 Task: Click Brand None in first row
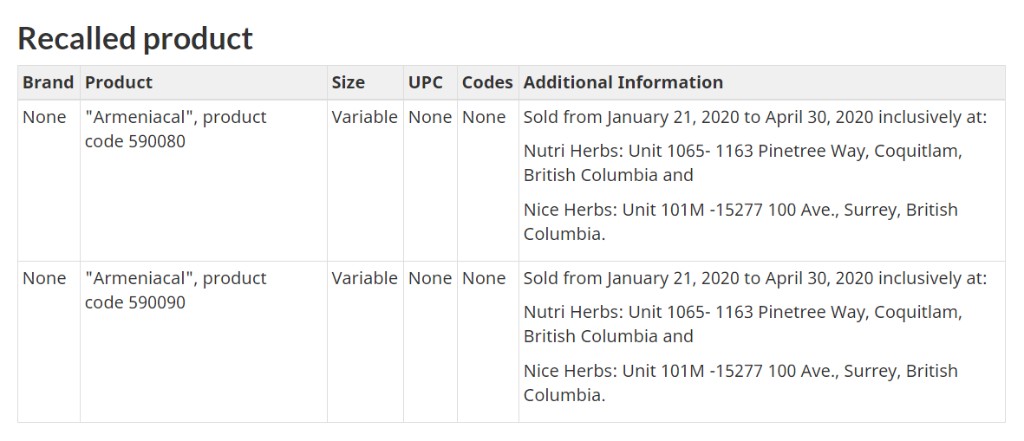pos(44,118)
